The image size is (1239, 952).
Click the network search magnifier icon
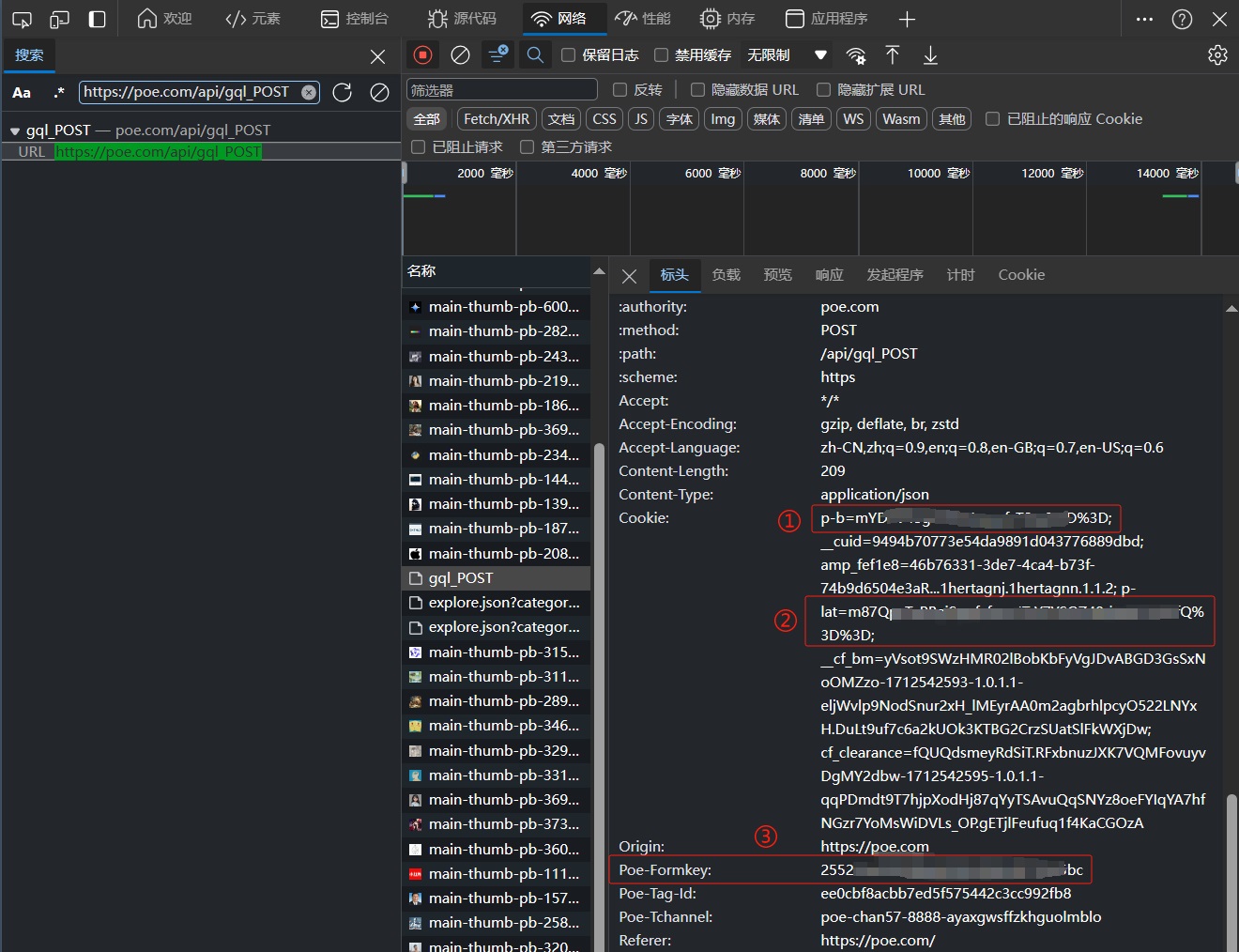pos(535,55)
